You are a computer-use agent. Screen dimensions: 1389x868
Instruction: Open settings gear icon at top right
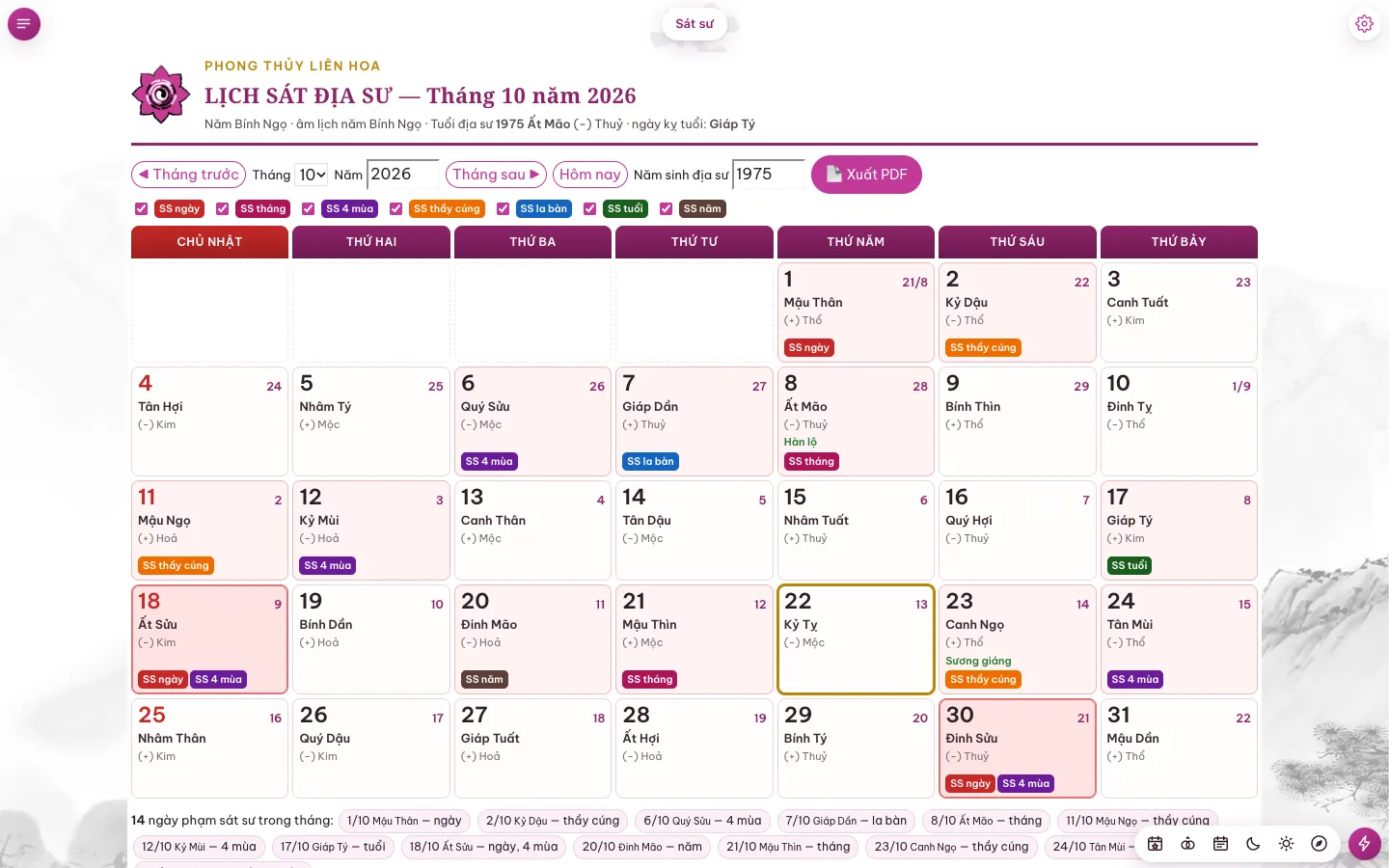(1364, 23)
